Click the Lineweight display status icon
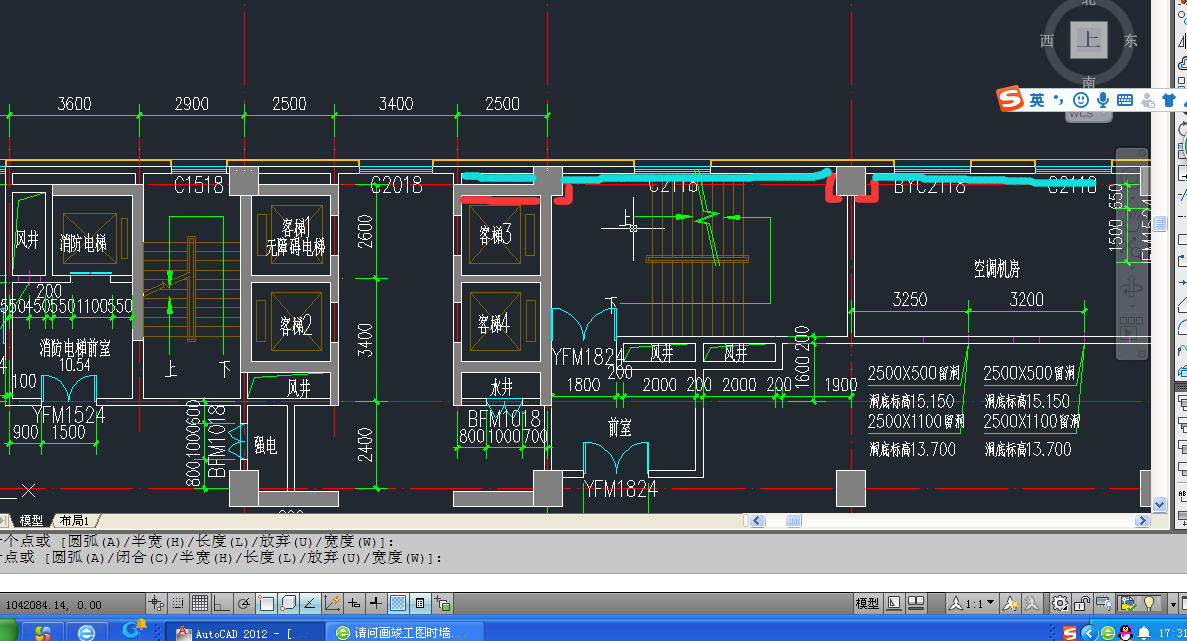Screen dimensions: 1187x641 click(x=375, y=603)
